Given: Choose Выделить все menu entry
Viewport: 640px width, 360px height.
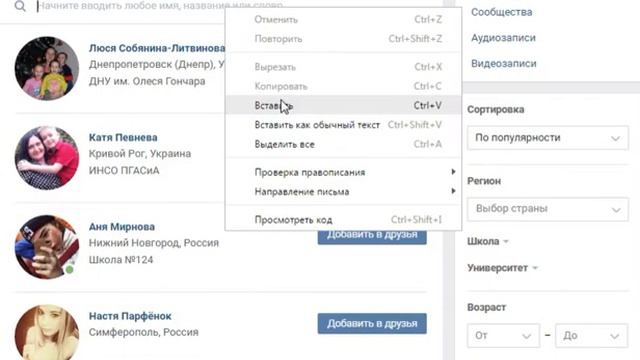Looking at the screenshot, I should [343, 144].
